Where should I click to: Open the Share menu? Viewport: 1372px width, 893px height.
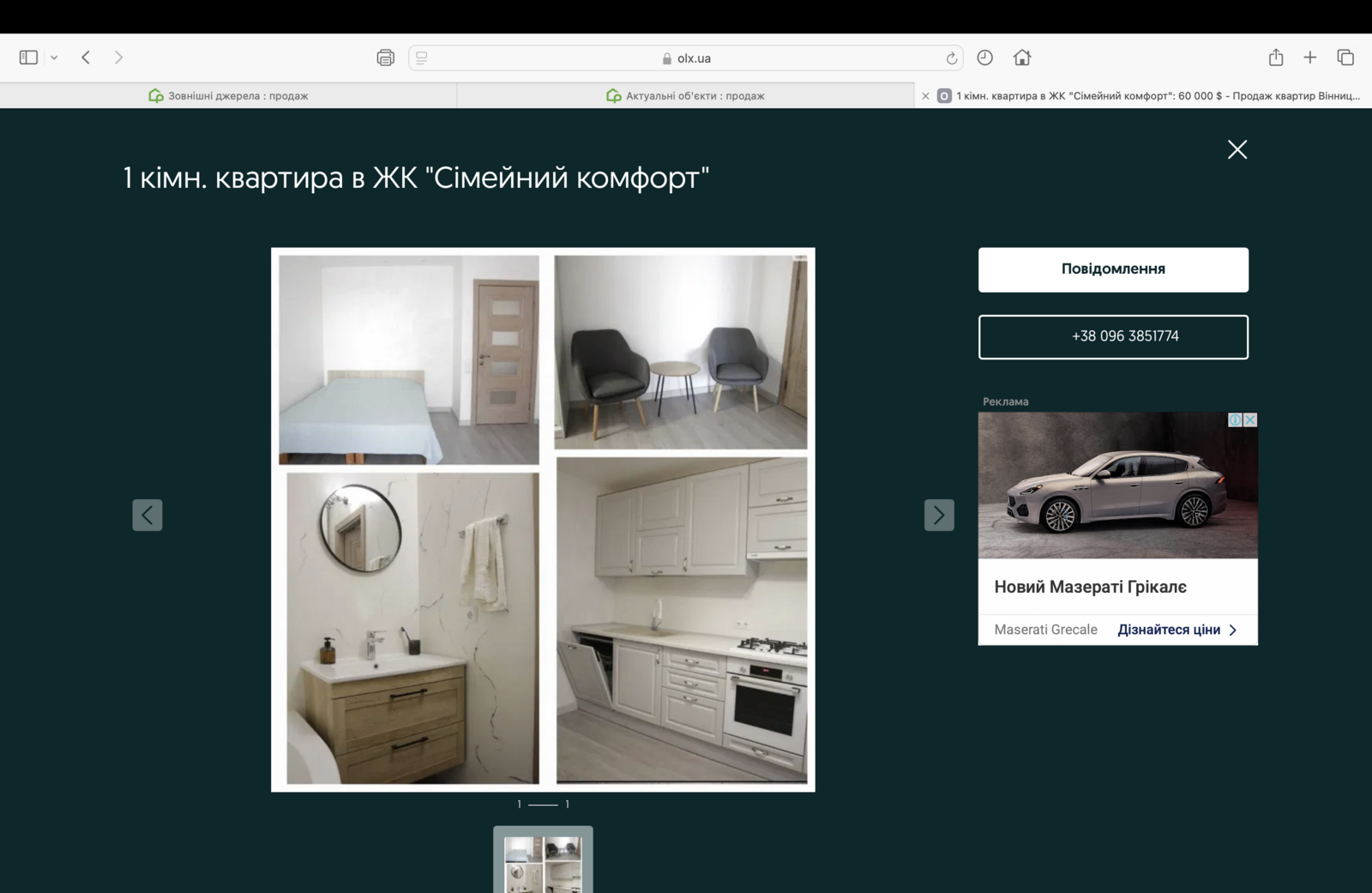(x=1276, y=57)
